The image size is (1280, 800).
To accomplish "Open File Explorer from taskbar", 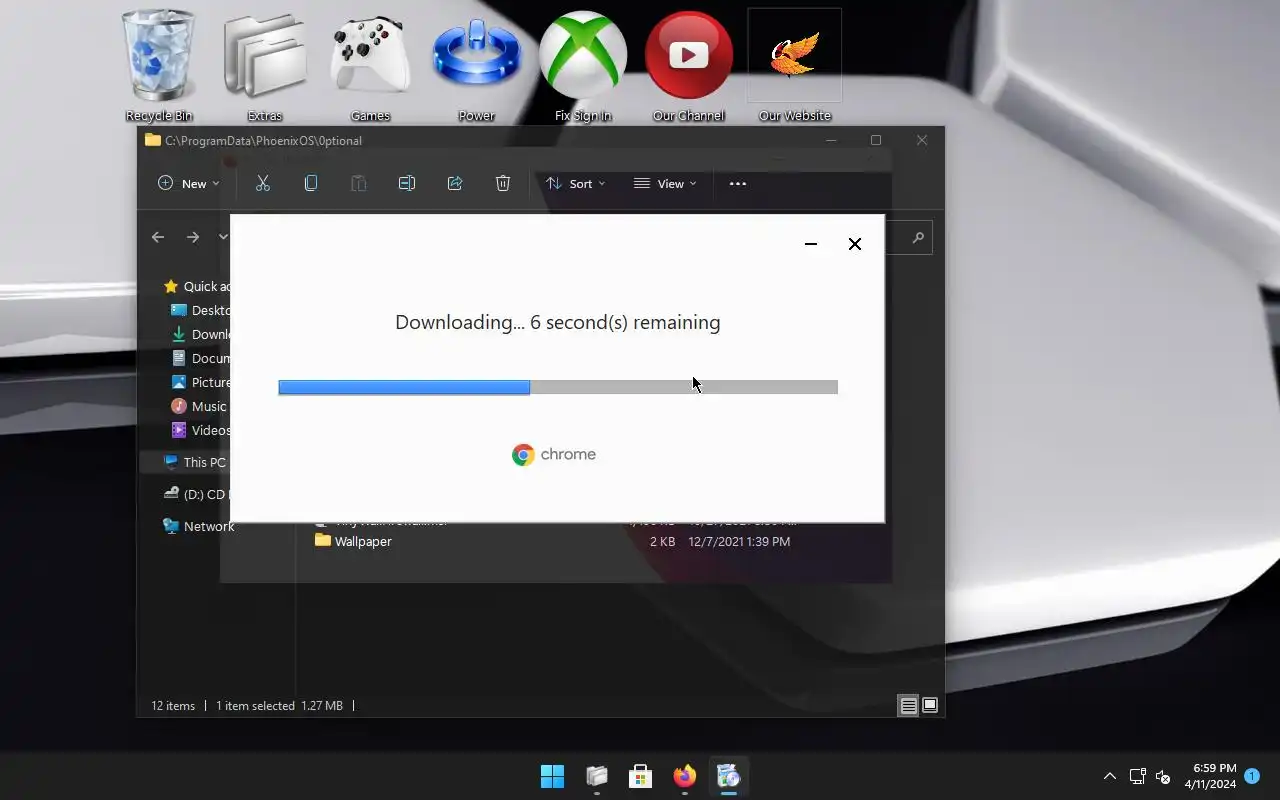I will click(x=597, y=776).
